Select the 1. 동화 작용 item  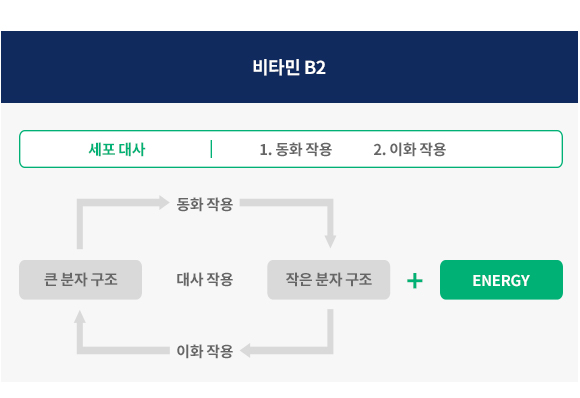(x=296, y=149)
